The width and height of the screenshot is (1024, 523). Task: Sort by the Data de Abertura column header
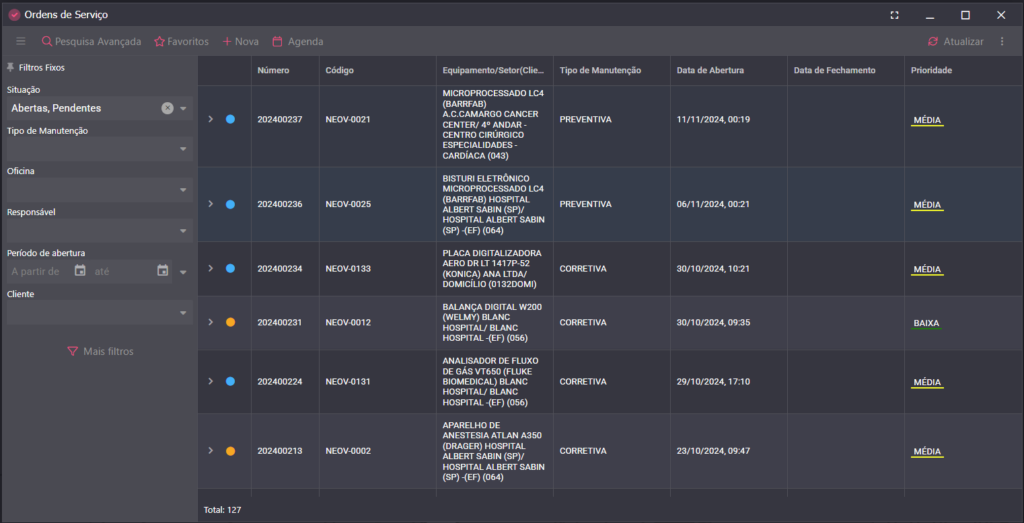pyautogui.click(x=710, y=71)
